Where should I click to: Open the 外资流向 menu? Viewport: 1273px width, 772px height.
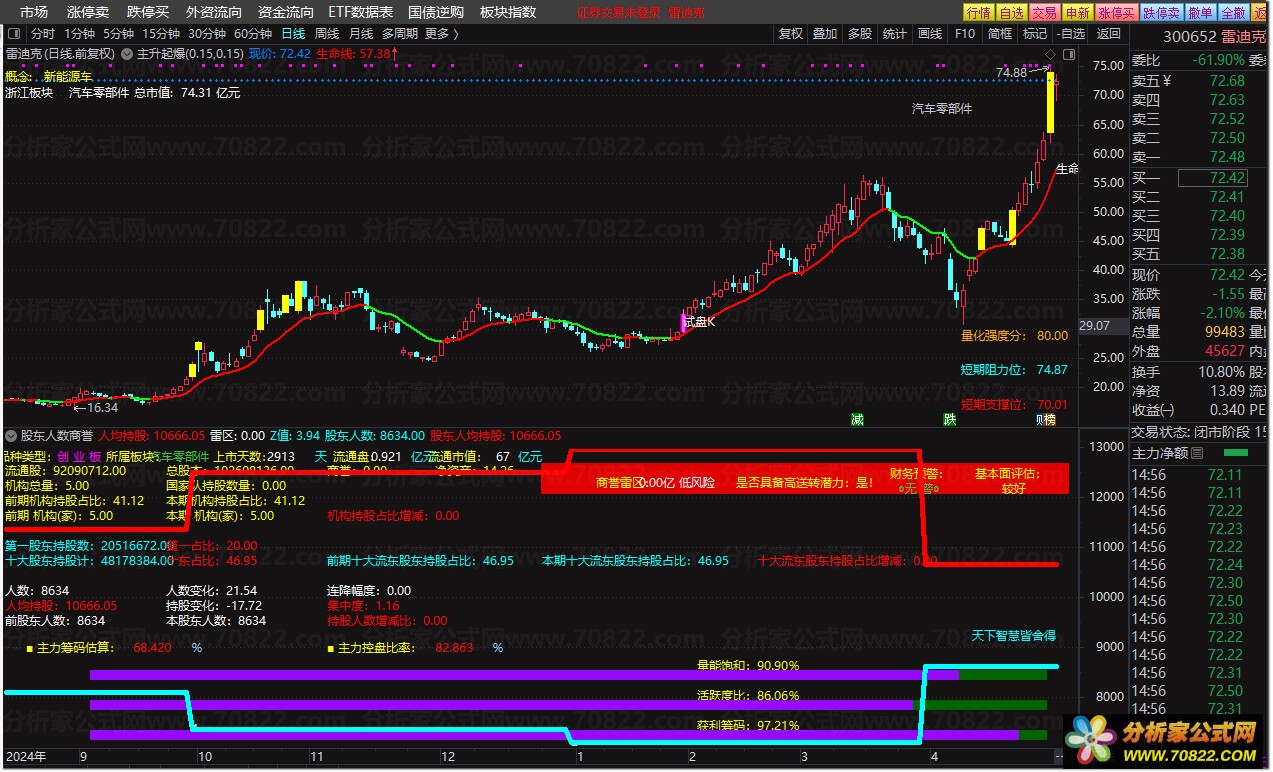coord(214,12)
